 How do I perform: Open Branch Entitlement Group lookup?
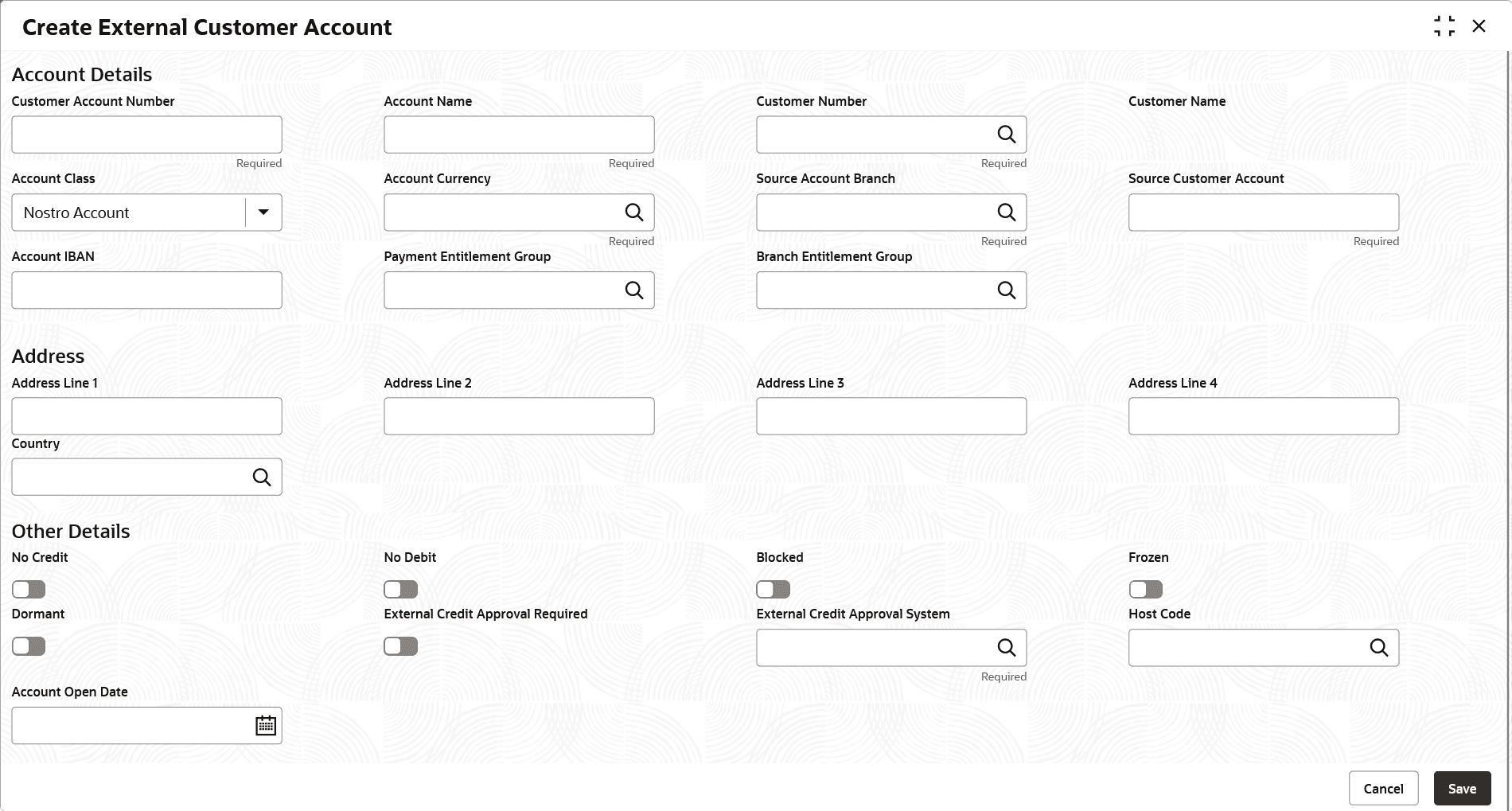pyautogui.click(x=1006, y=290)
